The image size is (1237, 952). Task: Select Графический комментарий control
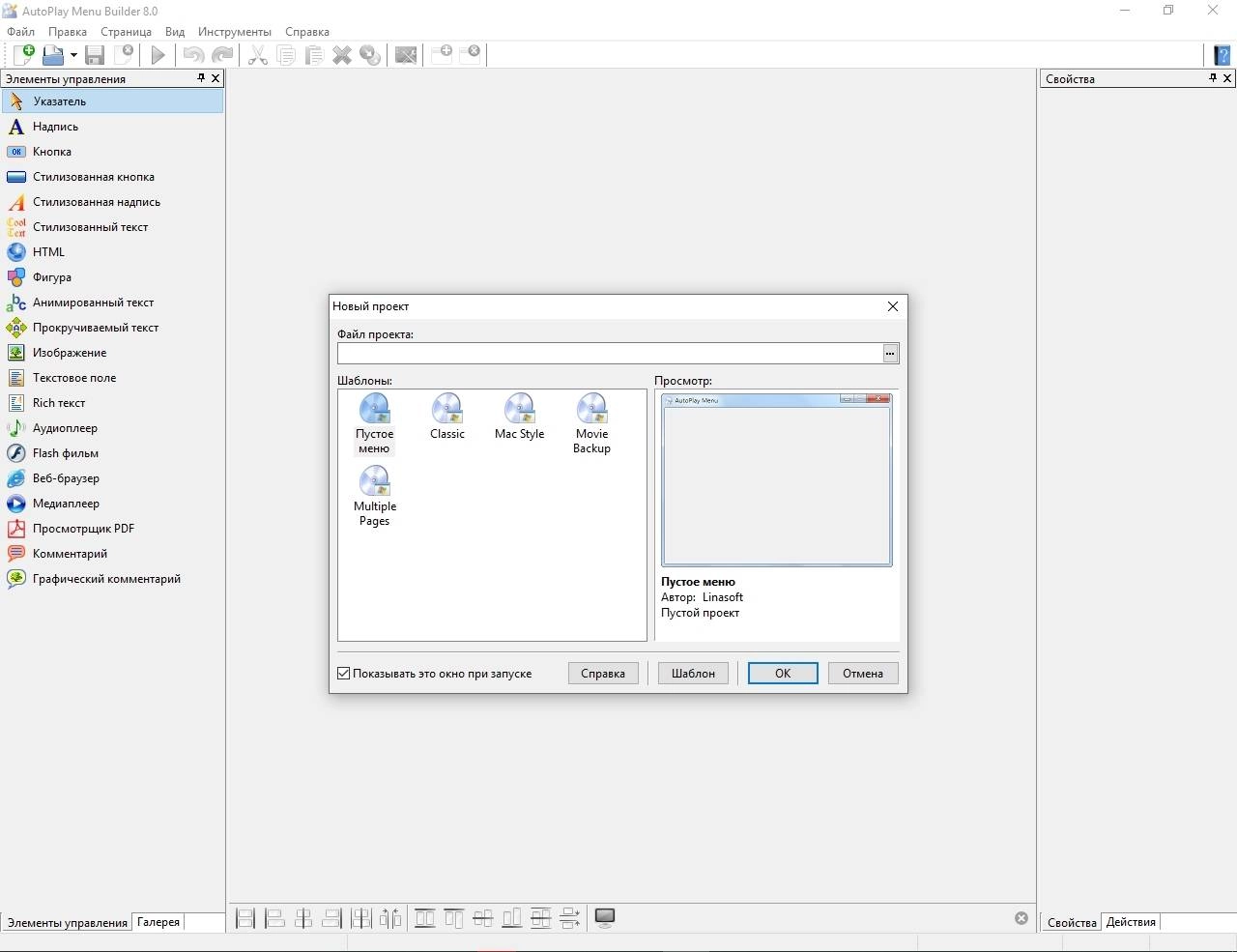pos(112,579)
